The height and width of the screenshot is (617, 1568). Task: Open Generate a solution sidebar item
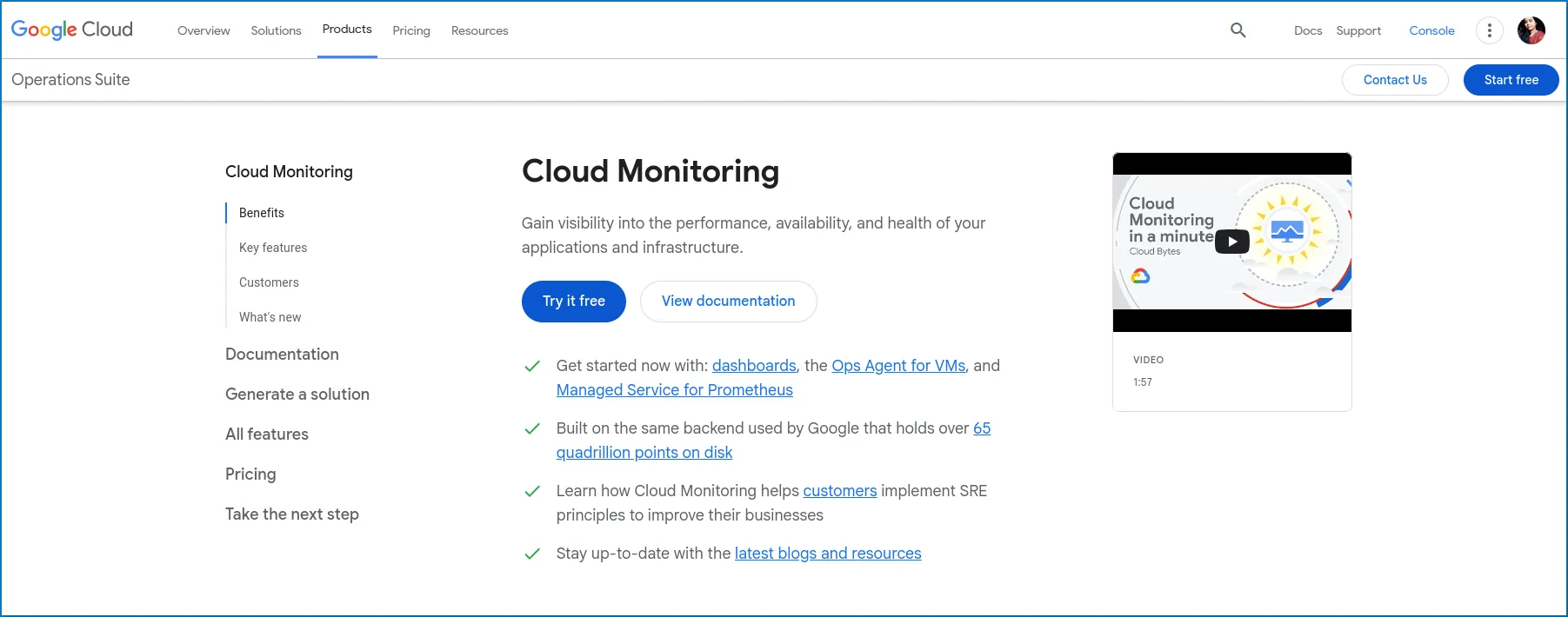297,395
